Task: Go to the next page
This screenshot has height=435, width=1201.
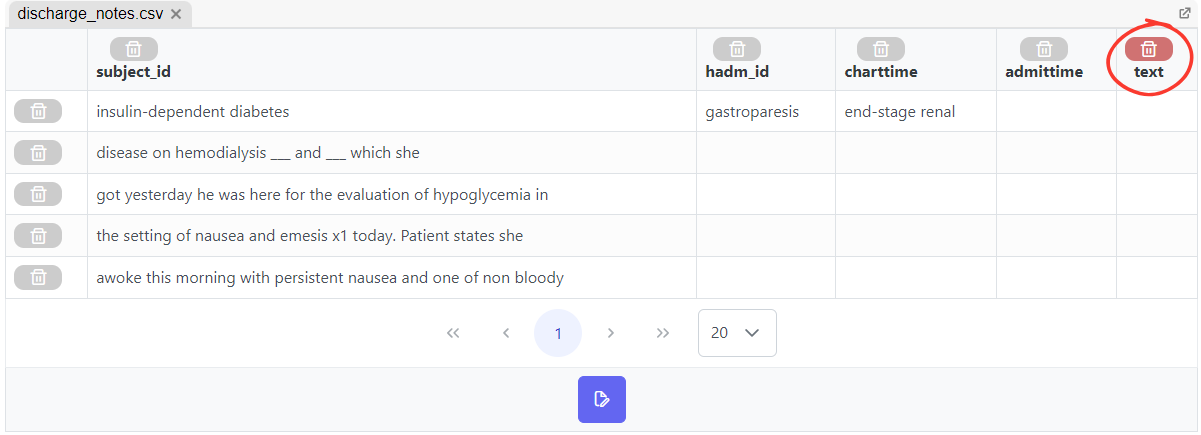Action: (x=610, y=333)
